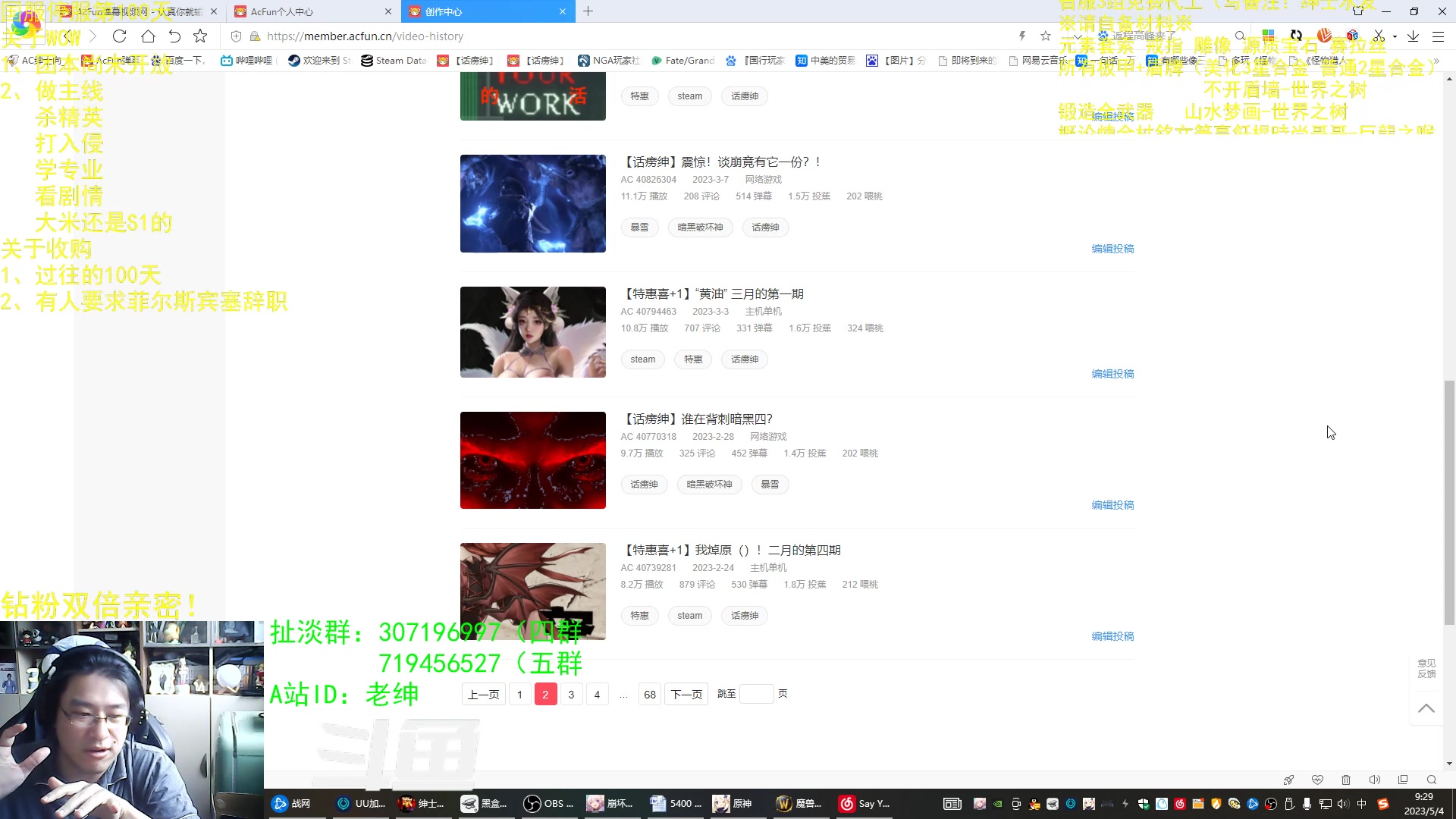Open the 黄油 三月的第一期 video thumbnail
Viewport: 1456px width, 819px height.
click(x=533, y=332)
